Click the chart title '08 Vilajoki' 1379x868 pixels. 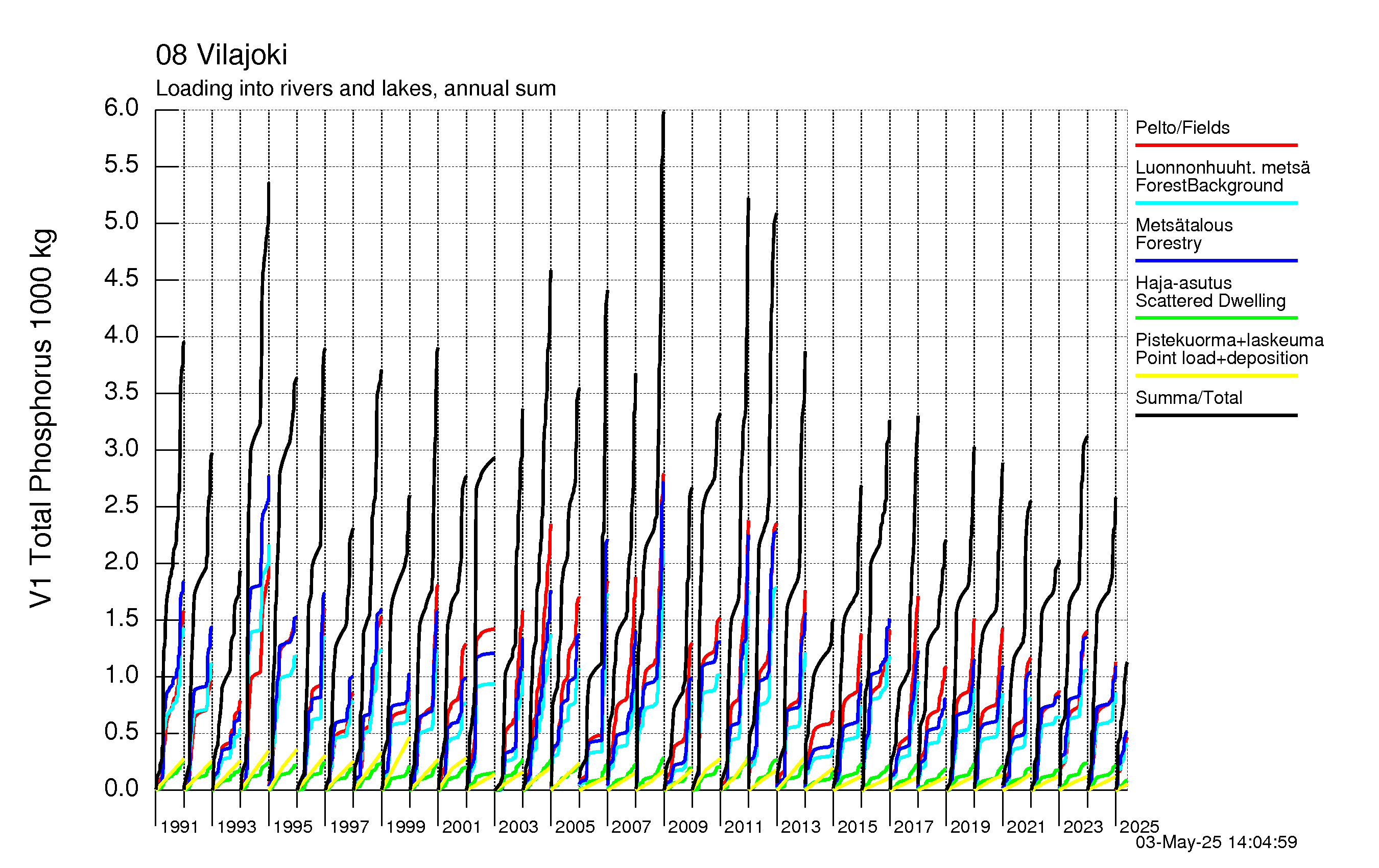[x=222, y=55]
